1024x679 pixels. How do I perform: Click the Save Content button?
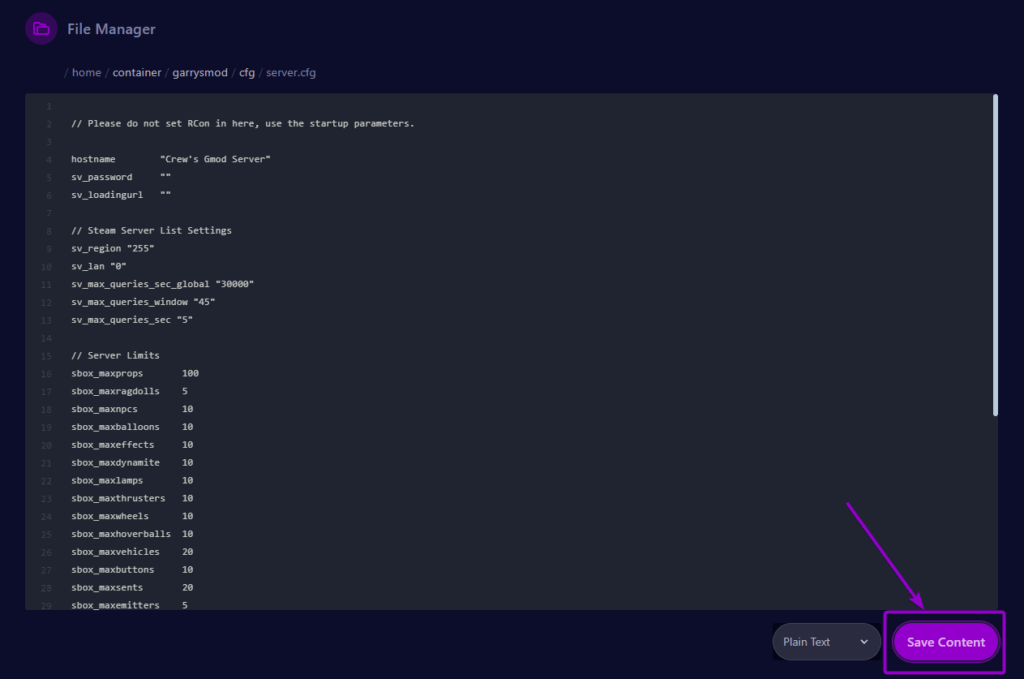click(946, 642)
